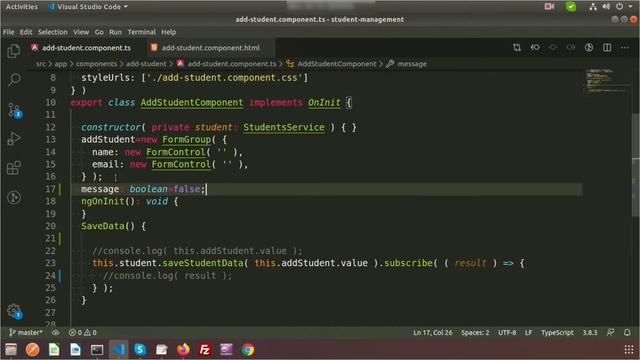Open the Files manager from the dock
Image resolution: width=640 pixels, height=360 pixels.
click(11, 350)
